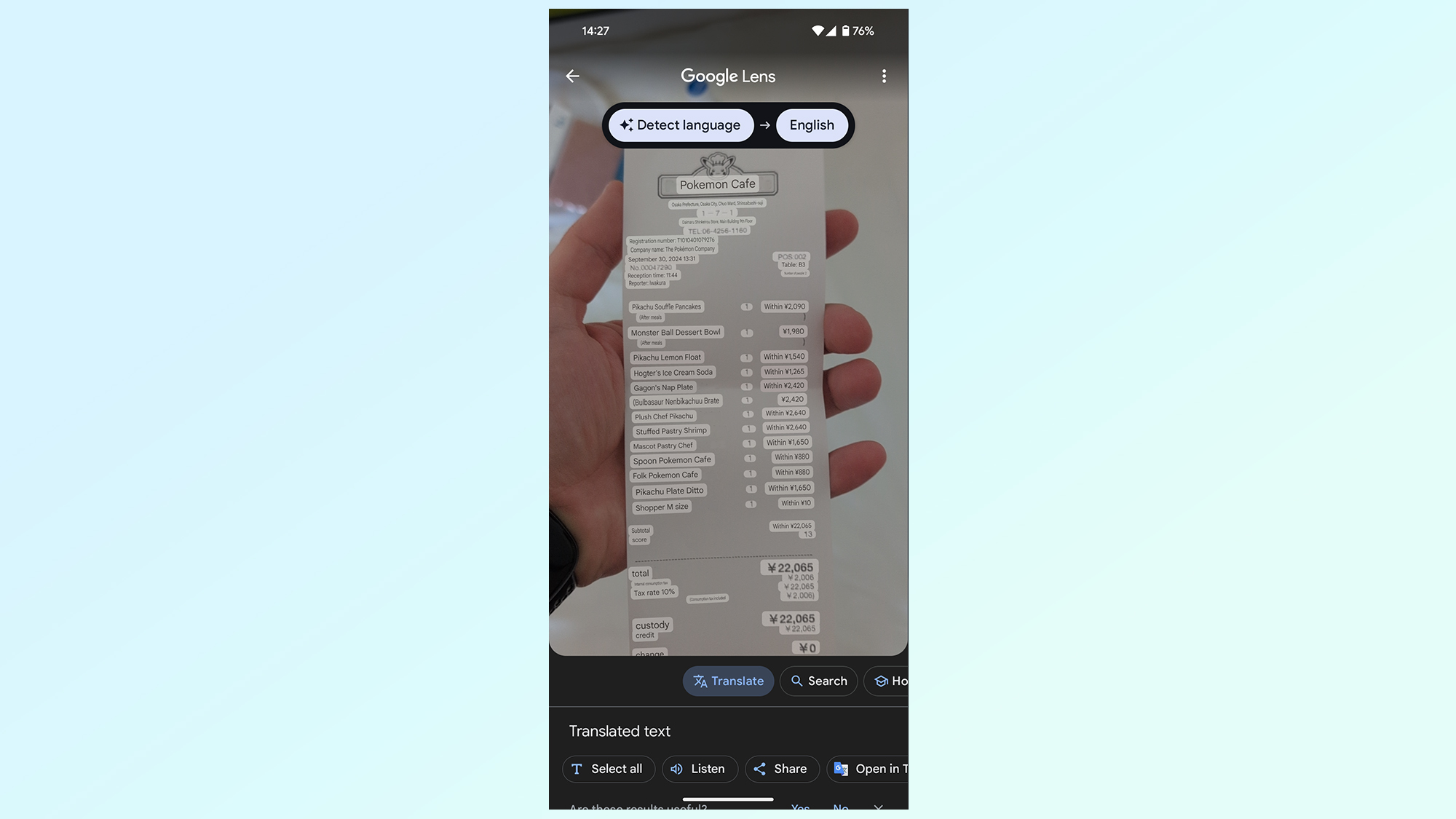Toggle source language detect language option

pyautogui.click(x=682, y=125)
